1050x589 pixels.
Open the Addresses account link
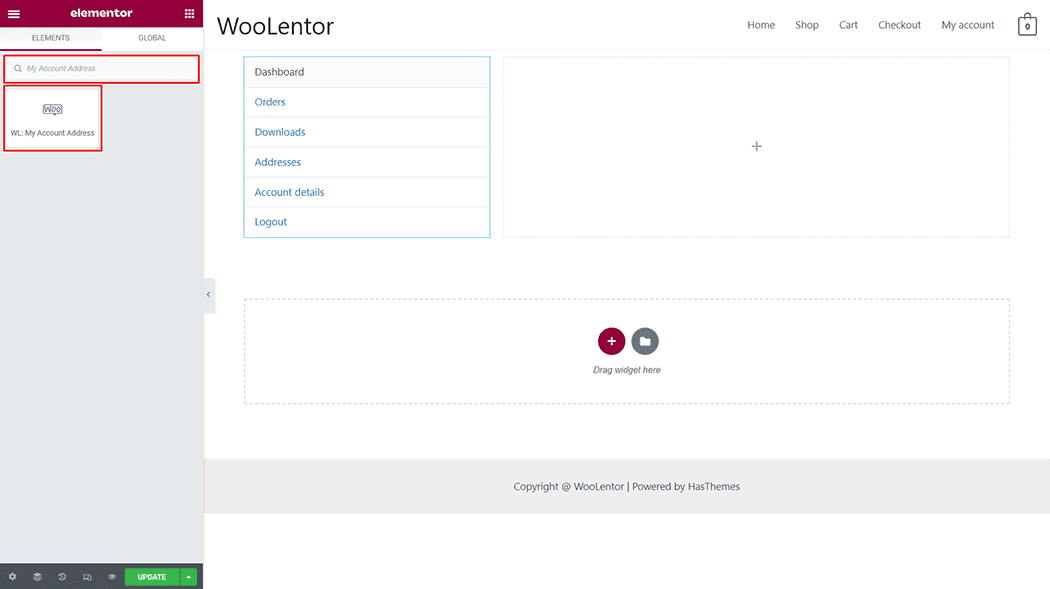pyautogui.click(x=278, y=162)
